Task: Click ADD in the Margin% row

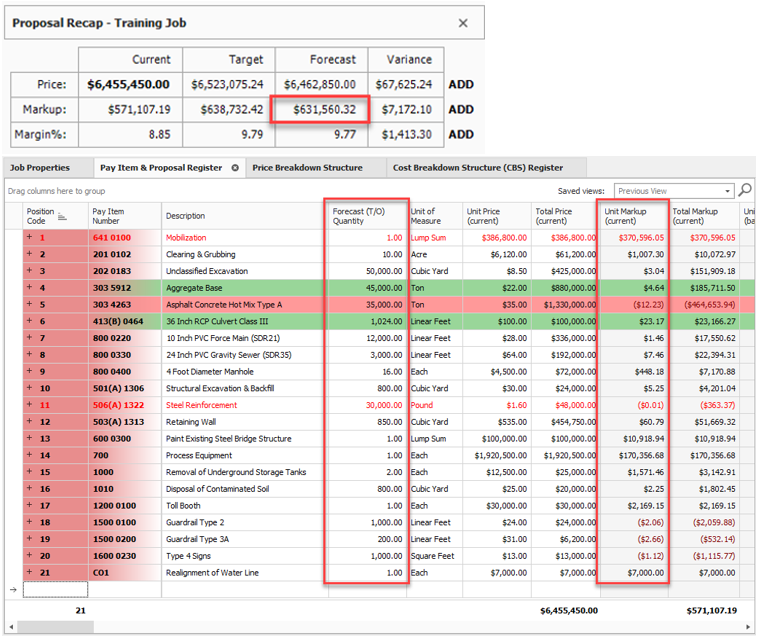Action: [x=461, y=135]
